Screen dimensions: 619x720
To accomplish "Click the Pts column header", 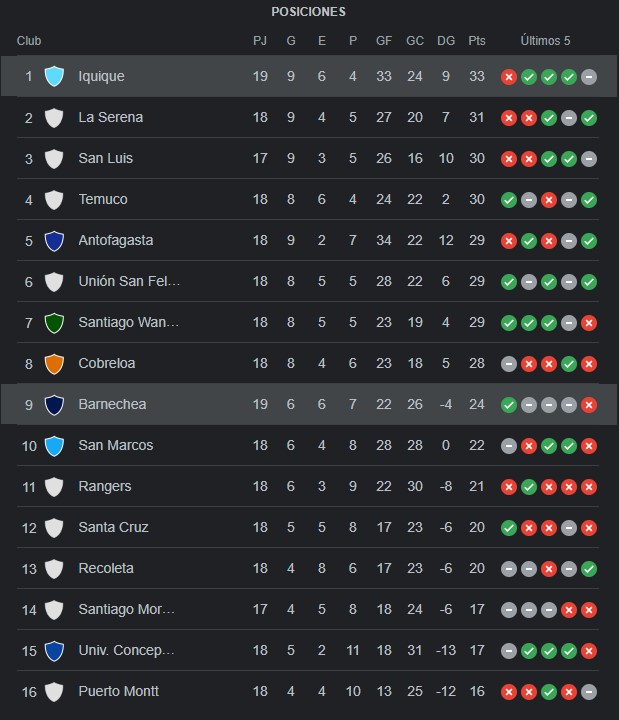I will click(x=477, y=41).
